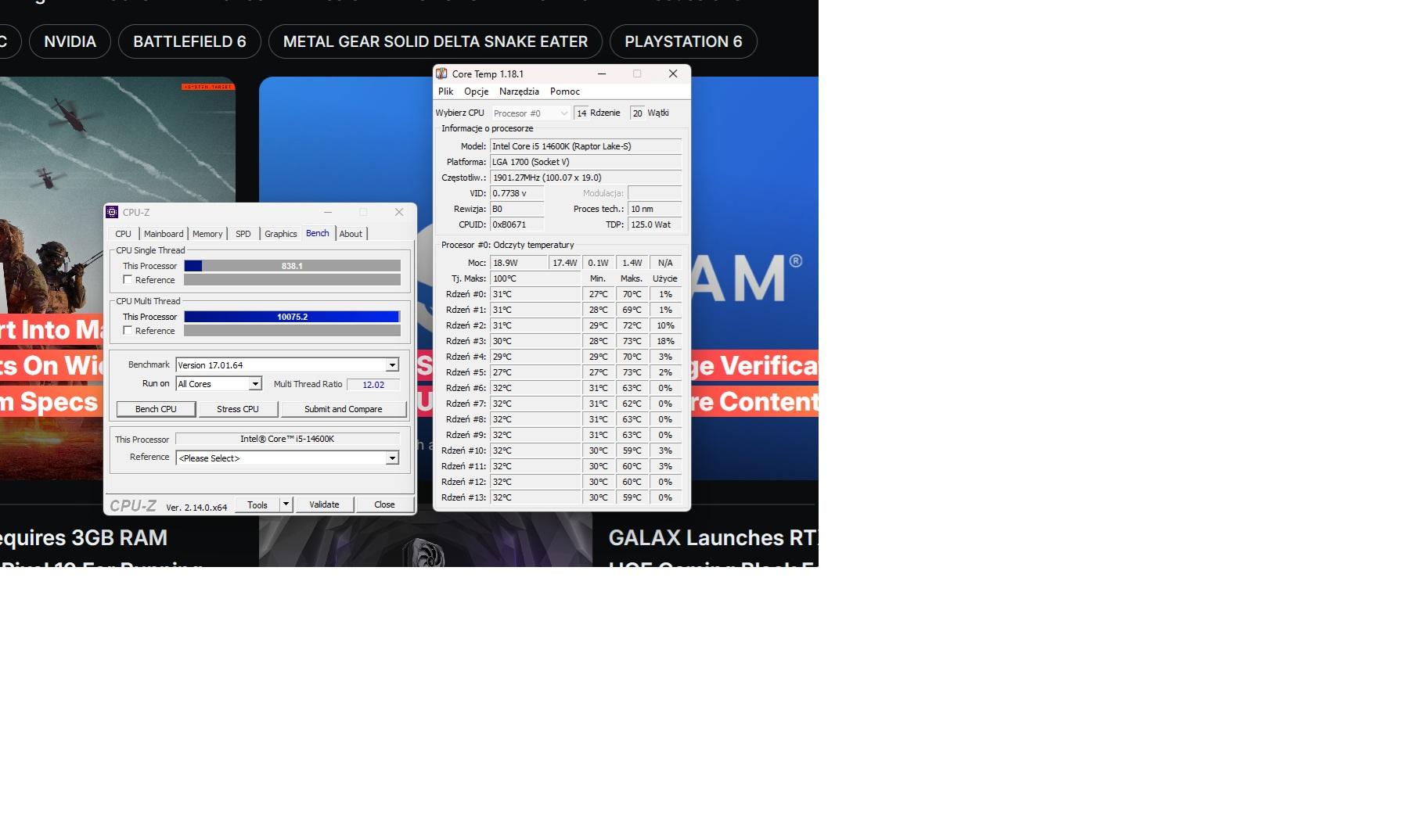Click the CPU-Z app icon in title bar

click(x=113, y=212)
